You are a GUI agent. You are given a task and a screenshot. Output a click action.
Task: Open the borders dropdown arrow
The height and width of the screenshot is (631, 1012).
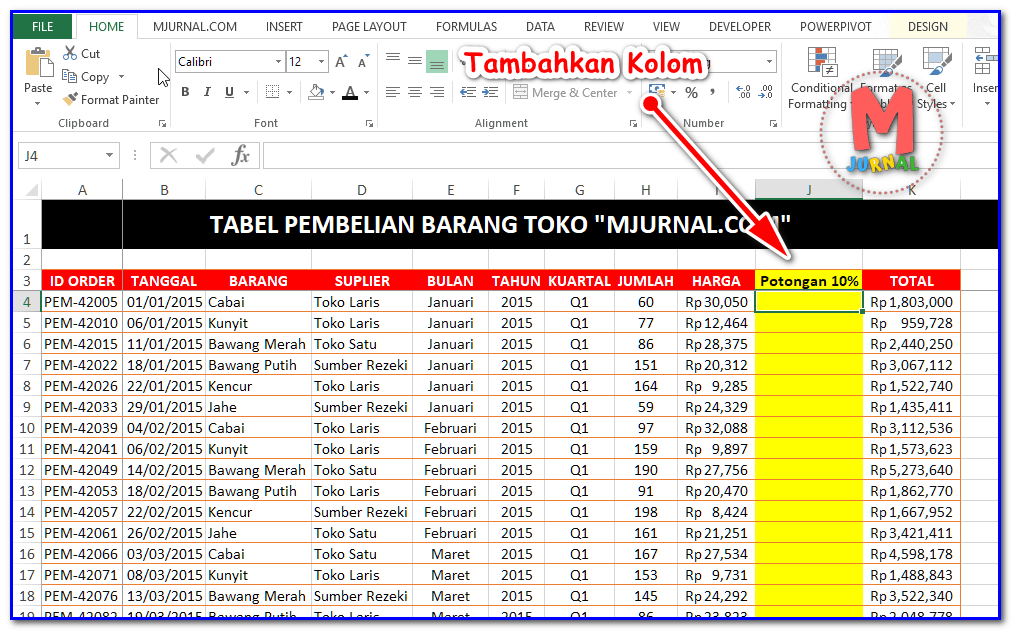point(289,93)
